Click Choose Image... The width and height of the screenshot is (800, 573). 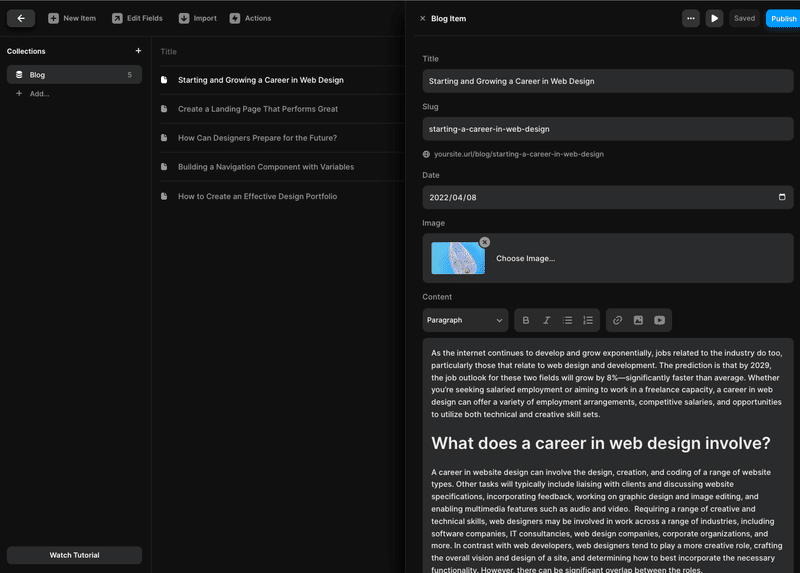526,258
